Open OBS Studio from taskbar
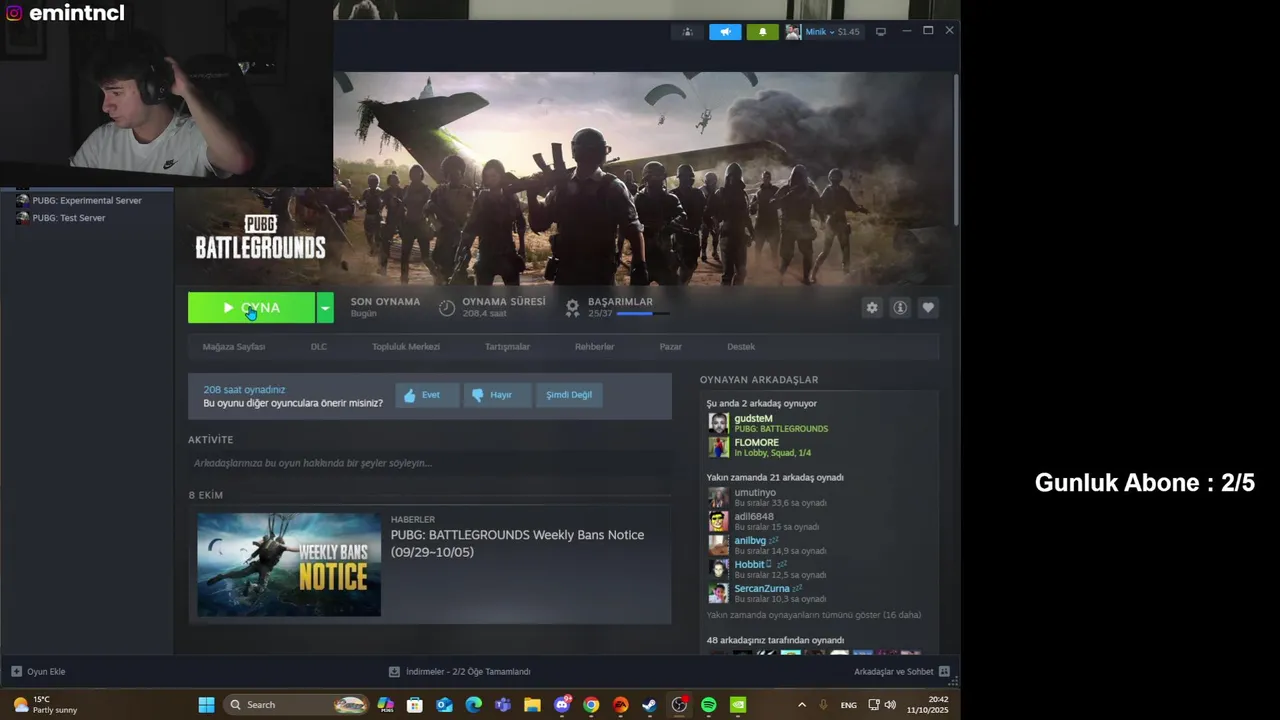 (x=679, y=705)
